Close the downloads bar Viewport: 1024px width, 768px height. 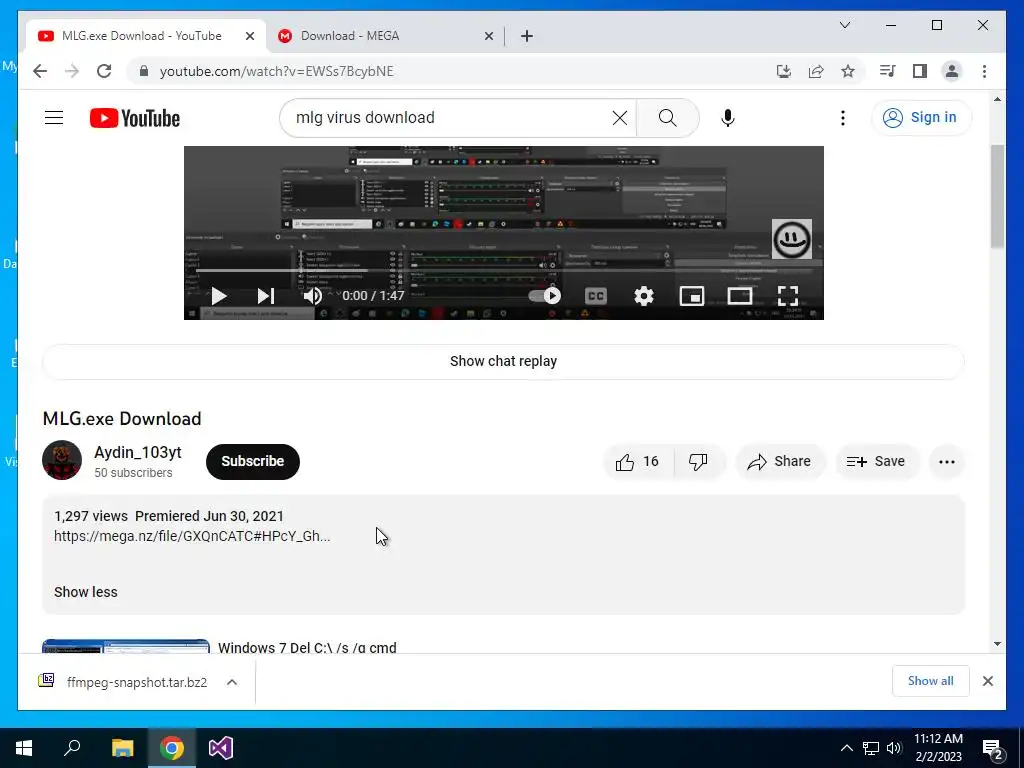(987, 681)
